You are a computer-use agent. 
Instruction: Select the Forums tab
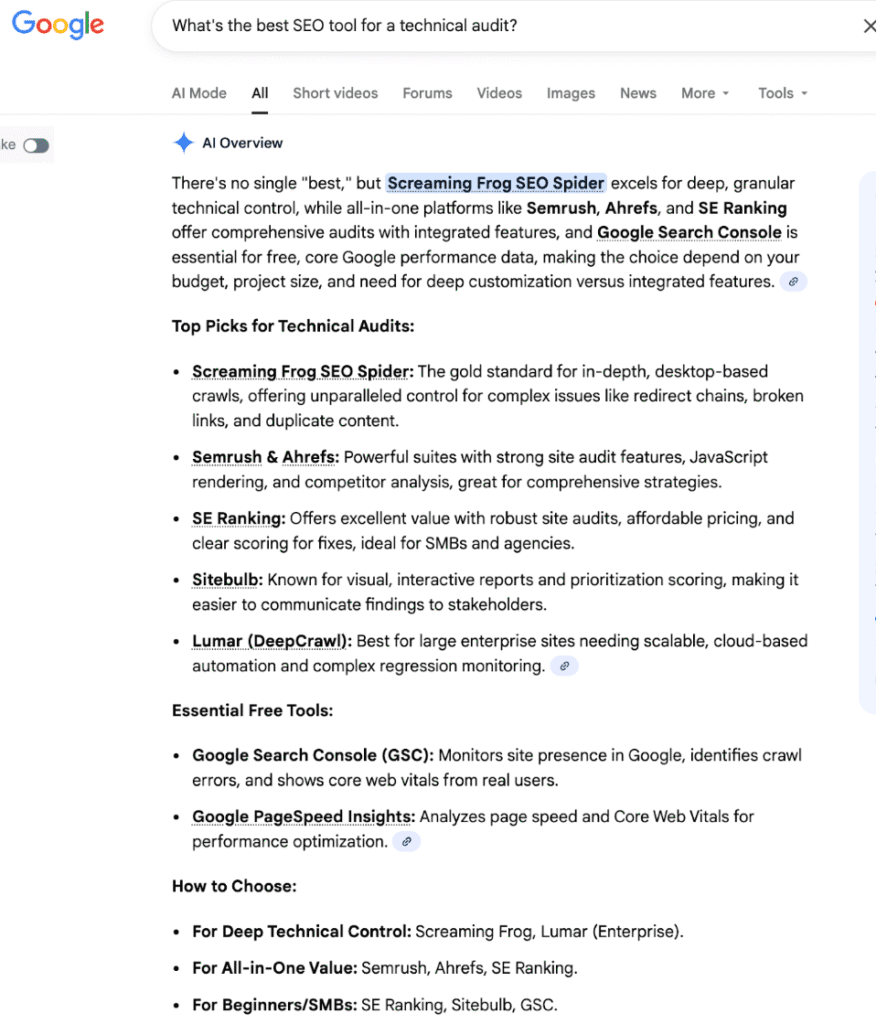pos(427,93)
